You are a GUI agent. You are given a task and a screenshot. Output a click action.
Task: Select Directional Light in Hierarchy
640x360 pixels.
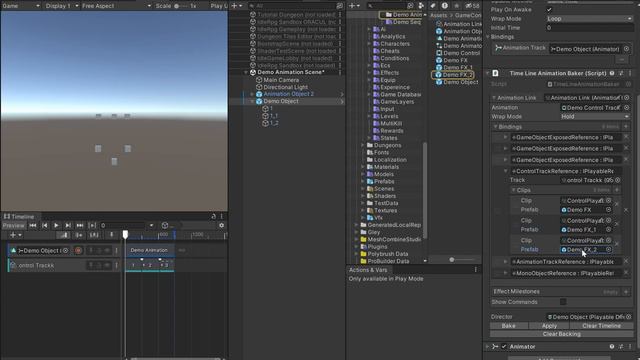(x=285, y=87)
